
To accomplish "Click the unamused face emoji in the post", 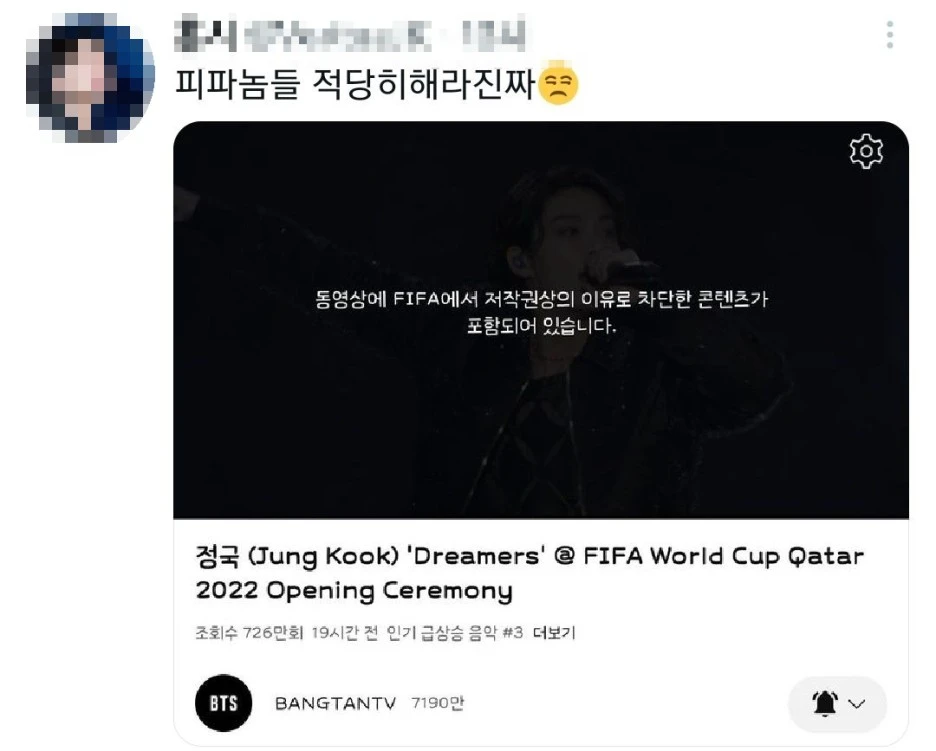I will [558, 83].
